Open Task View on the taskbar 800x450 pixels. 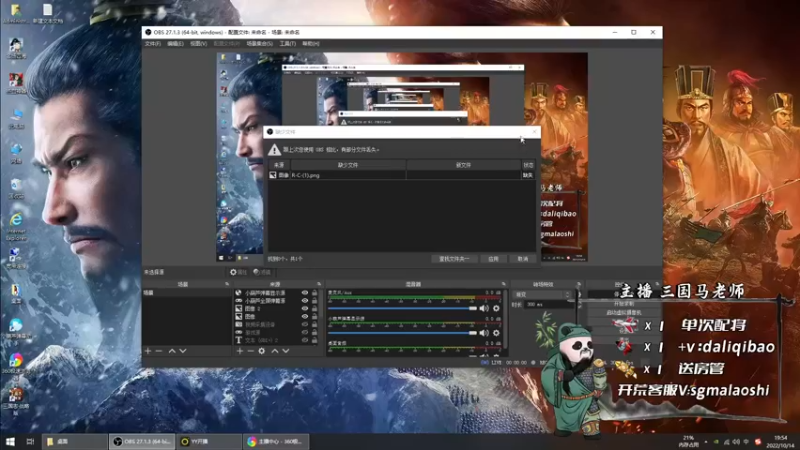30,441
